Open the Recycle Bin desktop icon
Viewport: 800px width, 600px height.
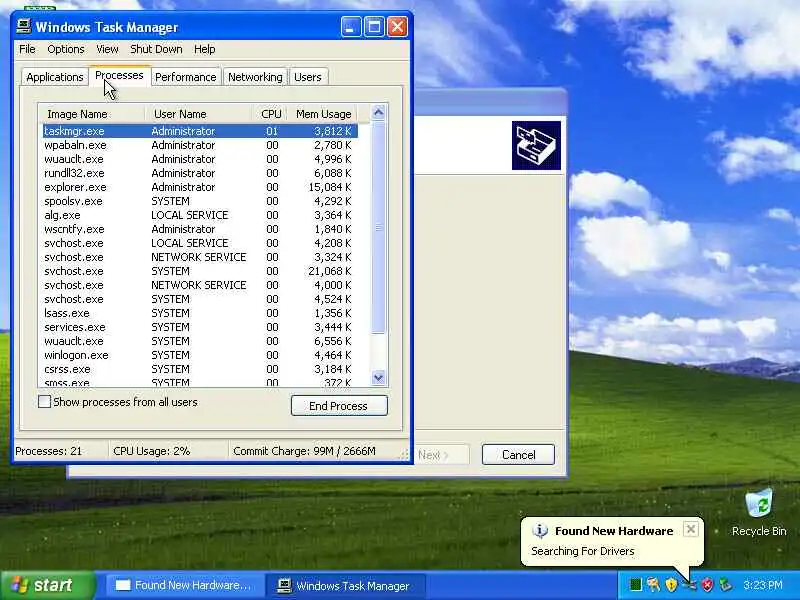[x=759, y=513]
